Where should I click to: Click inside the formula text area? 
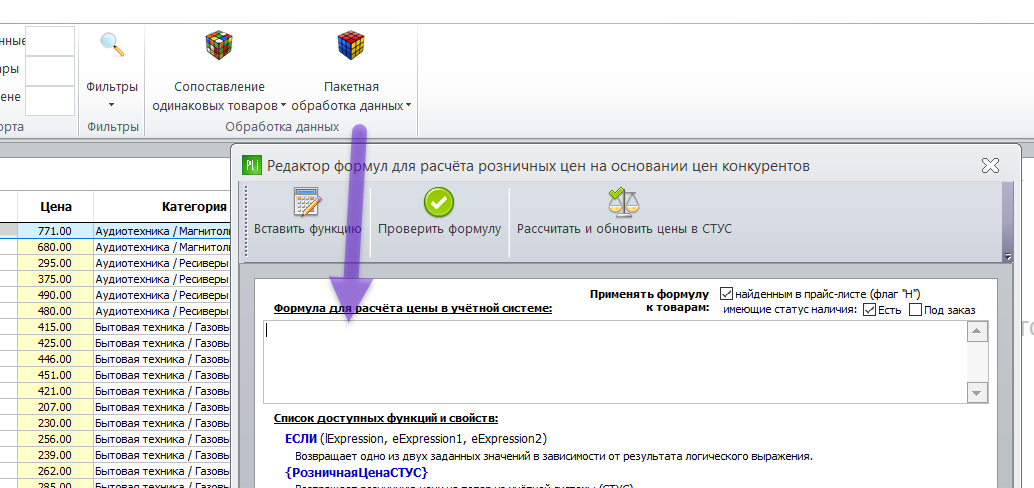[615, 361]
